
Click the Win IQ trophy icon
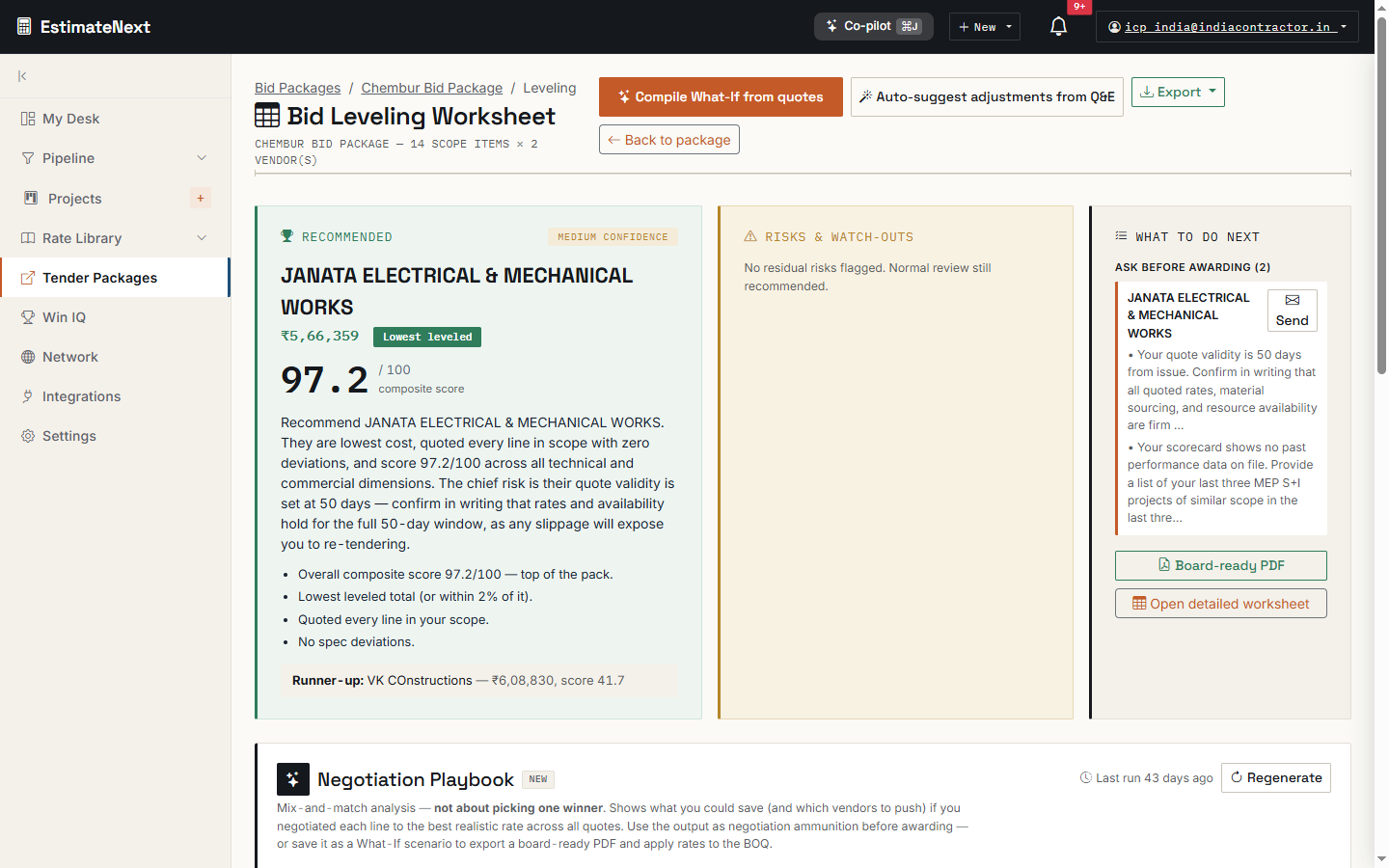coord(28,317)
